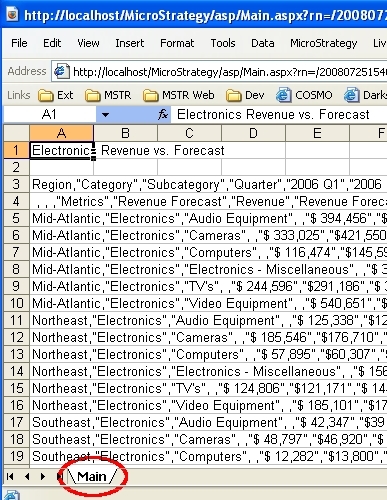Expand the Name Box dropdown arrow

105,115
